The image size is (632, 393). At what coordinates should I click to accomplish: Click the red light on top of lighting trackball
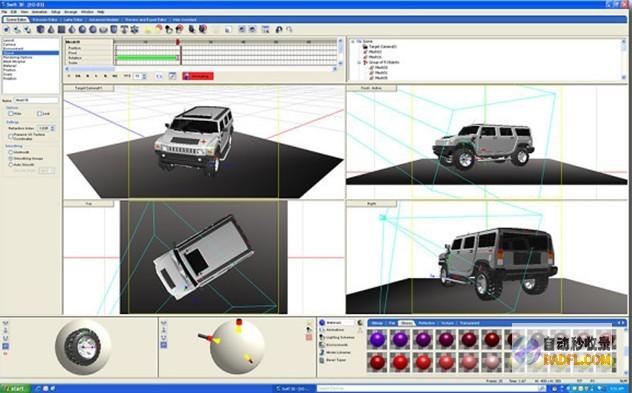tap(239, 322)
